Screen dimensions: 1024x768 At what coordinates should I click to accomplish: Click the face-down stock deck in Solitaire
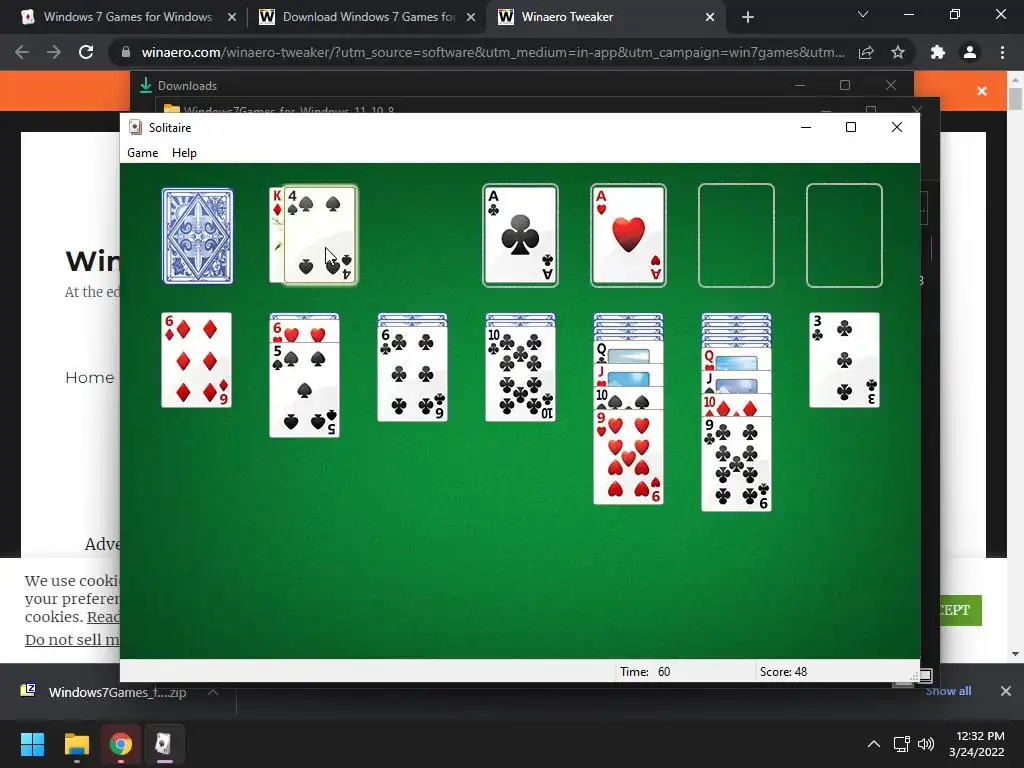[197, 236]
